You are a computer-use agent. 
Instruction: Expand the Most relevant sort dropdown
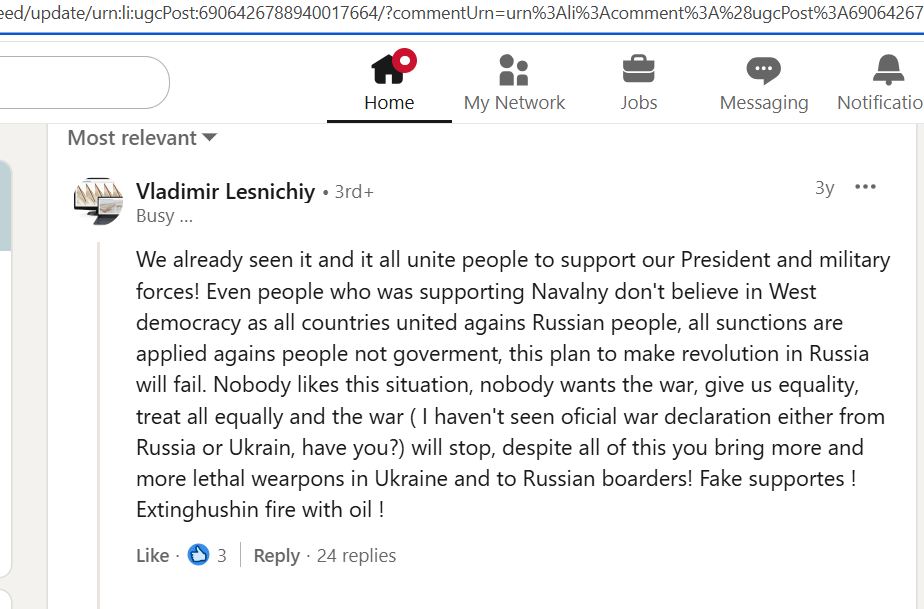click(142, 138)
